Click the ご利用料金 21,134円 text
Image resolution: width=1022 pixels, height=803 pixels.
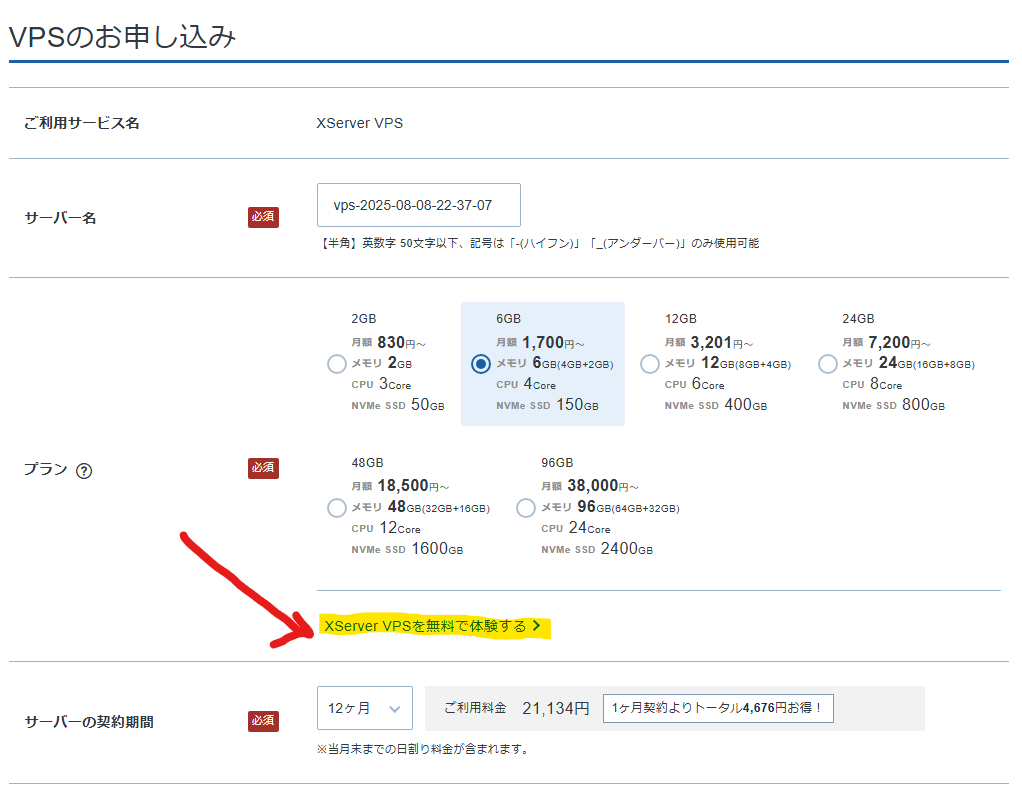pos(516,708)
